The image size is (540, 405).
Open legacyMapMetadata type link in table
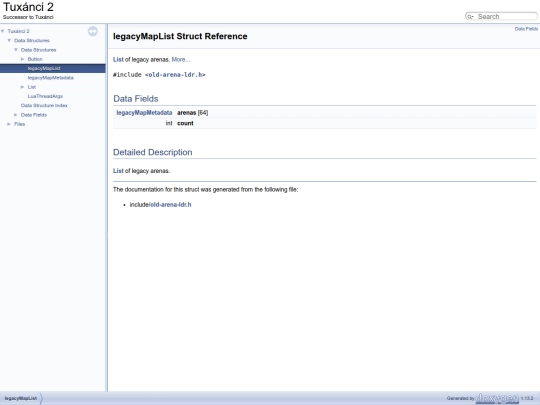tap(144, 113)
